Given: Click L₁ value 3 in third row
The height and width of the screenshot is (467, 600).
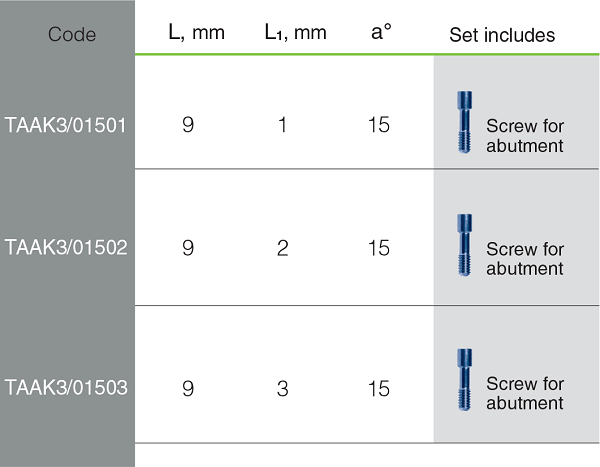Looking at the screenshot, I should 282,389.
